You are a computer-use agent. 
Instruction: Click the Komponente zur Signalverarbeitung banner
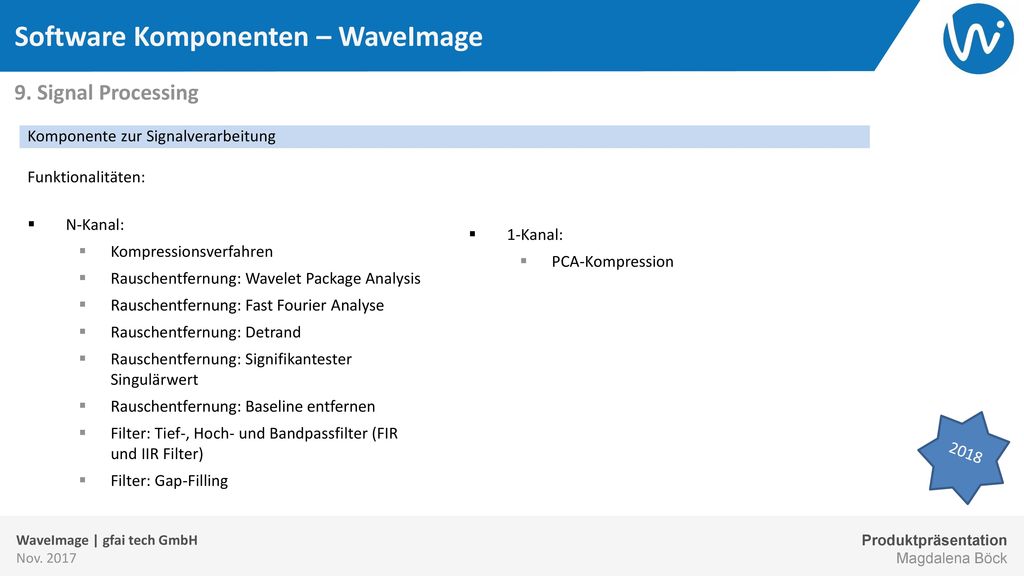pyautogui.click(x=444, y=136)
